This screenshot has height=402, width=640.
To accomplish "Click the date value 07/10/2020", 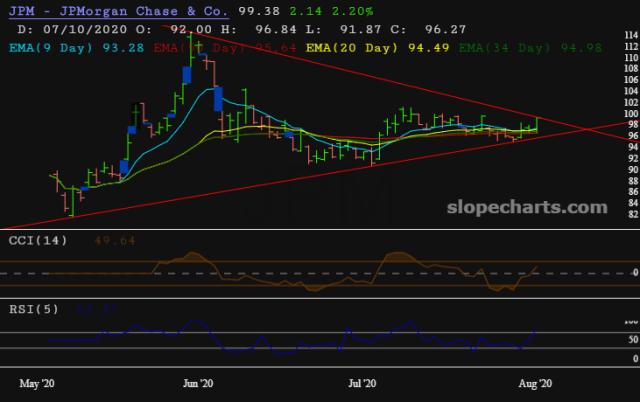I will pos(85,29).
